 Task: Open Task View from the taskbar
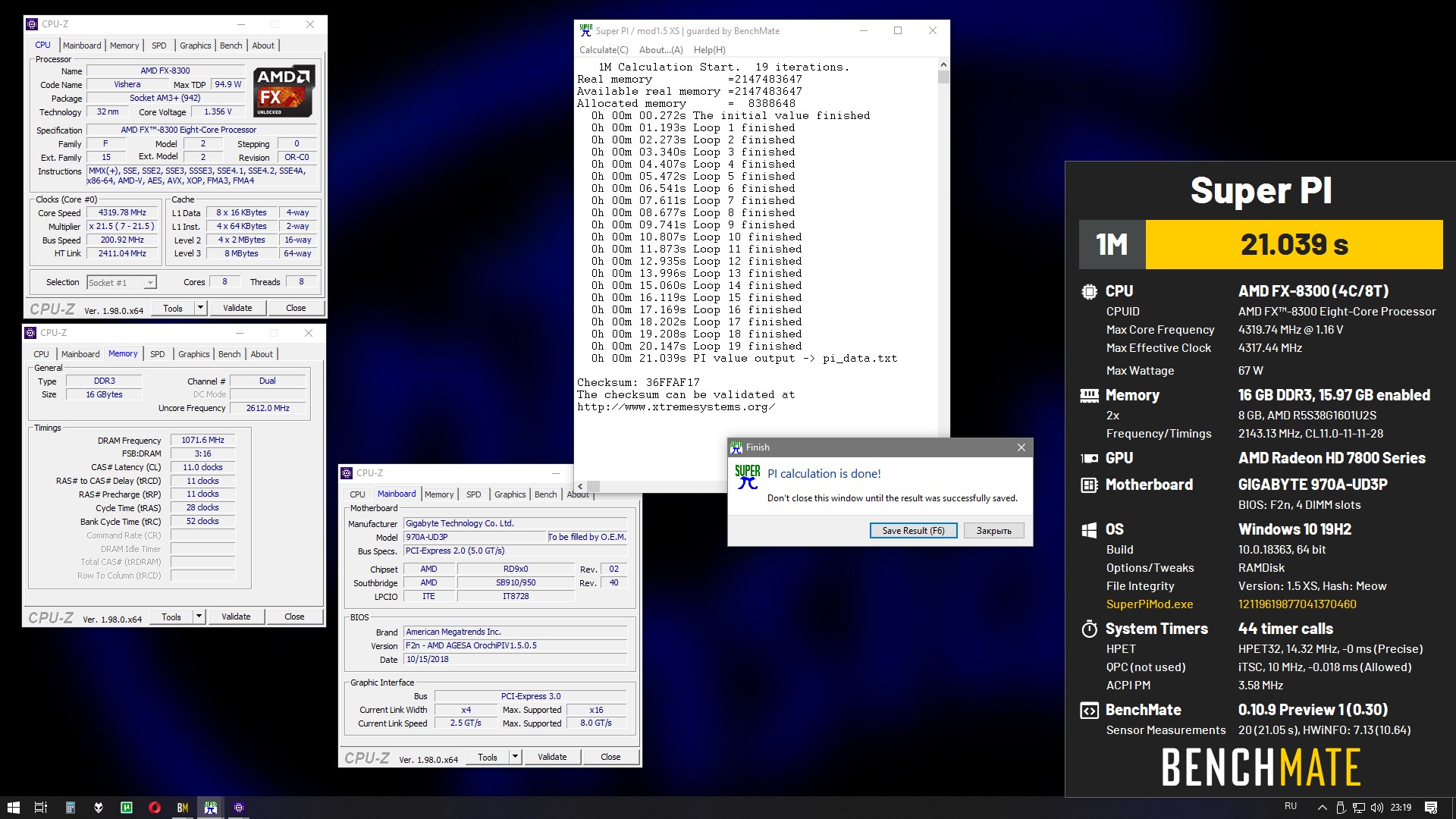pos(41,808)
